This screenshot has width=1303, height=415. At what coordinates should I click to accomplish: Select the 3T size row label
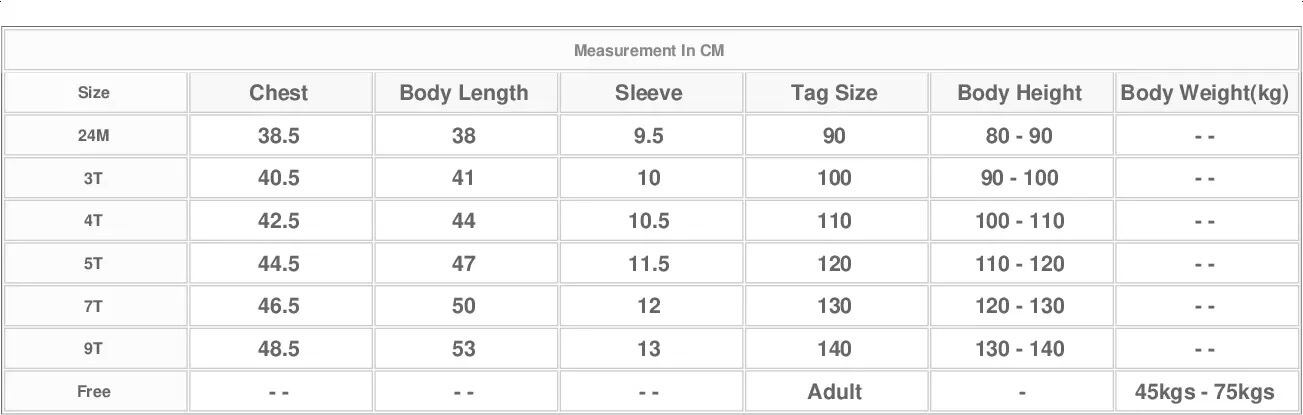tap(93, 179)
